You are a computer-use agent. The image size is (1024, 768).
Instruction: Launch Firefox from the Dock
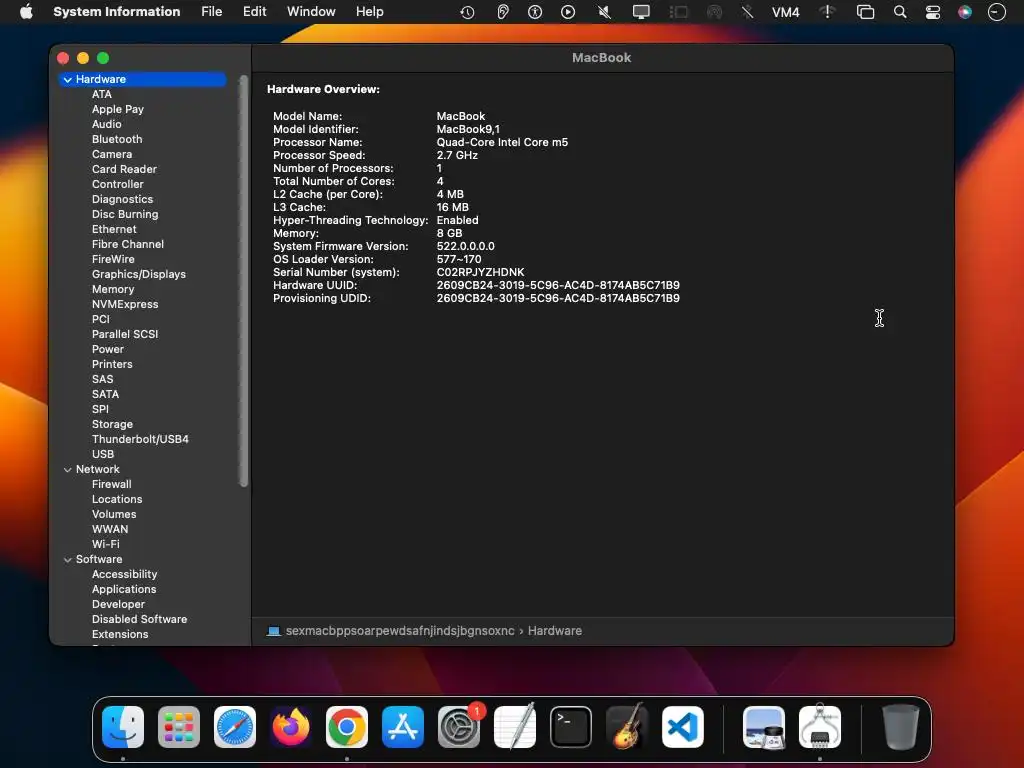tap(291, 727)
